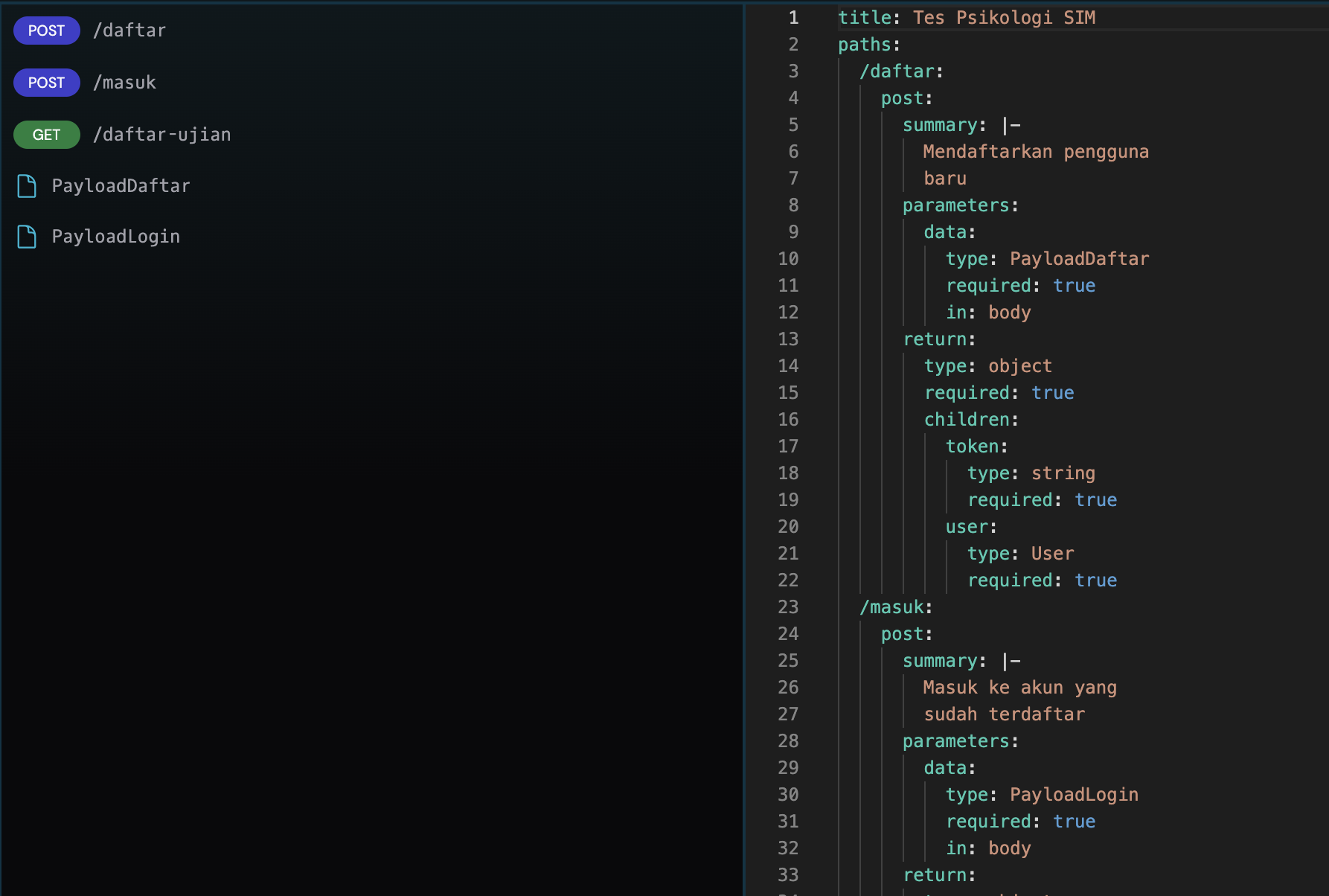Click the POST badge beside /daftar
The height and width of the screenshot is (896, 1329).
click(46, 31)
